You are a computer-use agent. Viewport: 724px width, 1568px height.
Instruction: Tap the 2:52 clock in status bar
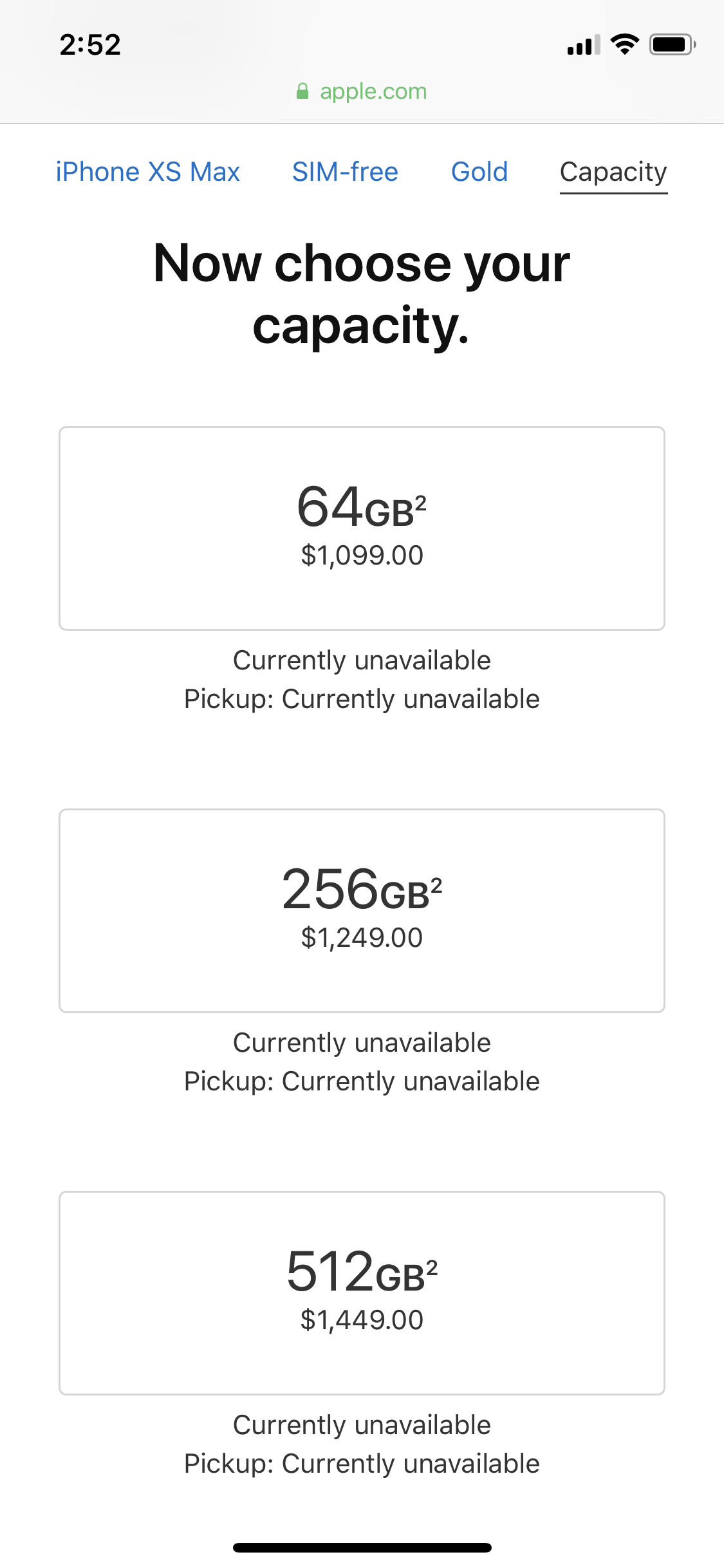point(90,45)
